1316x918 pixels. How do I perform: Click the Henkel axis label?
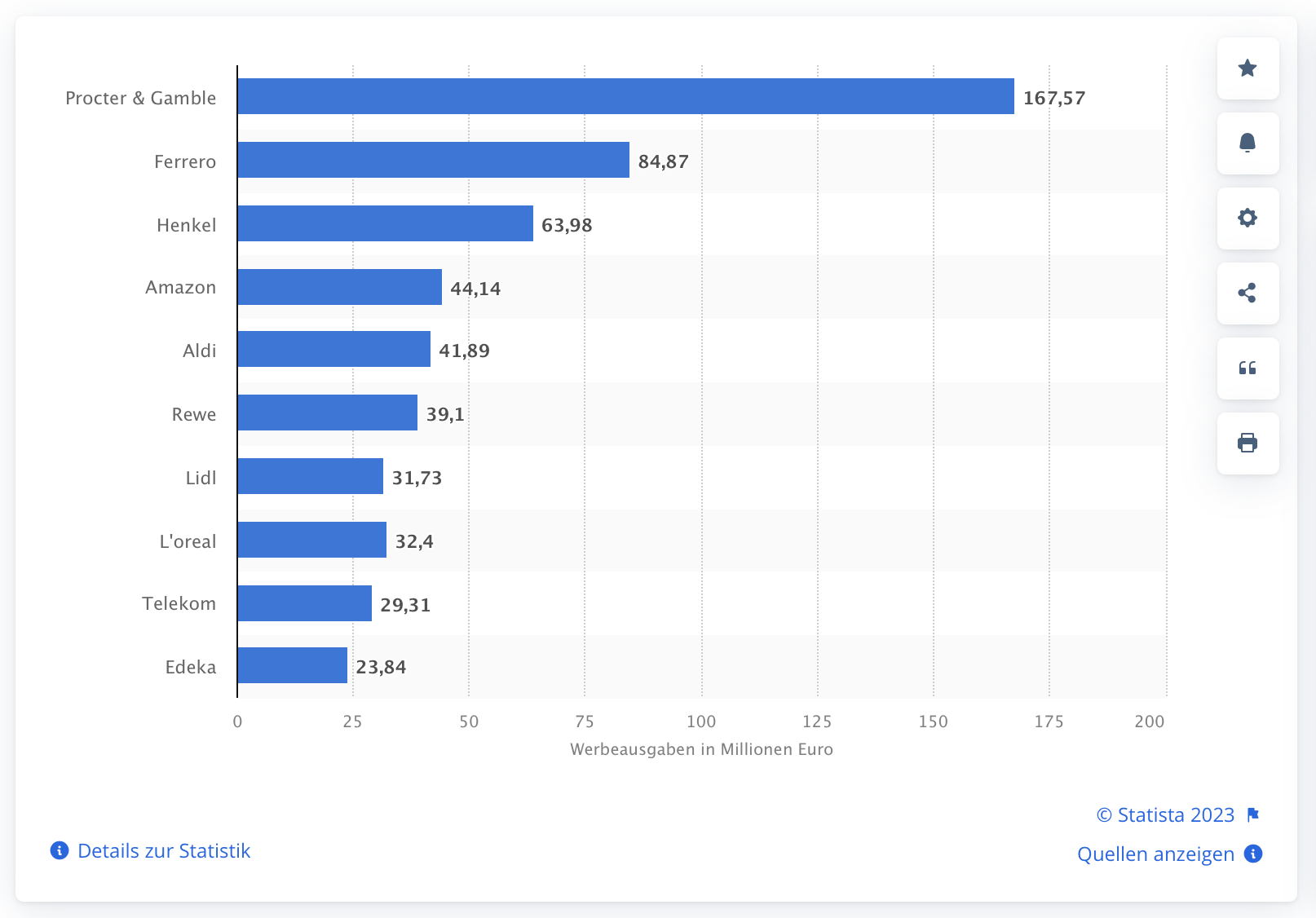click(x=187, y=225)
